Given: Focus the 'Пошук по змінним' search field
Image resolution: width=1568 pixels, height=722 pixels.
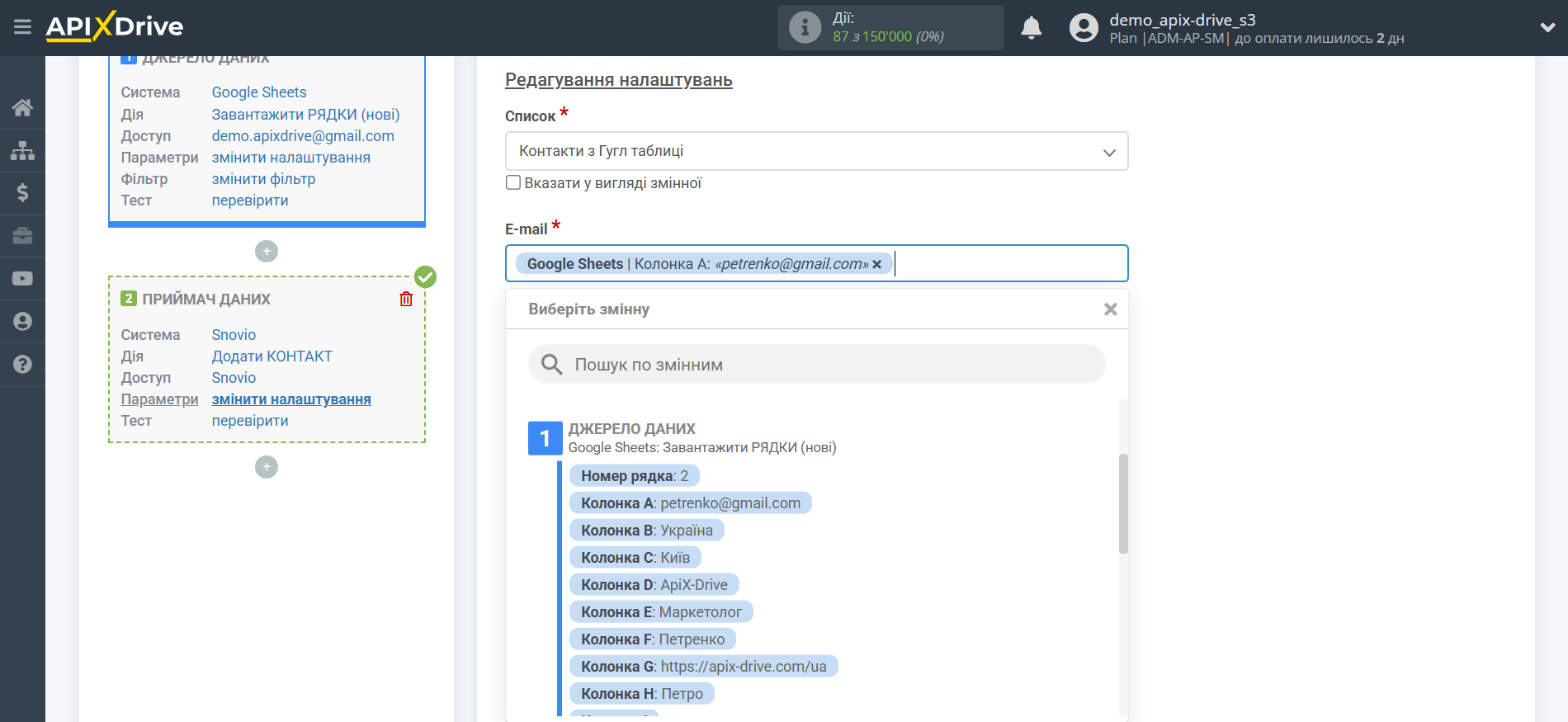Looking at the screenshot, I should tap(816, 364).
